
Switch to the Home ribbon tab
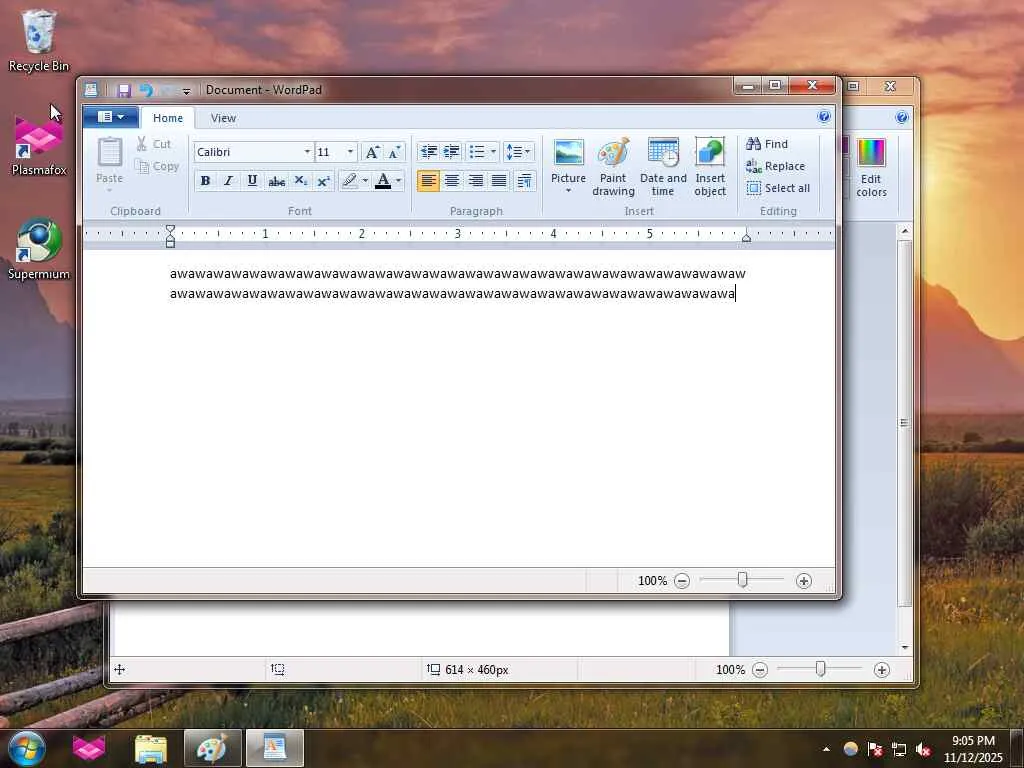click(168, 118)
